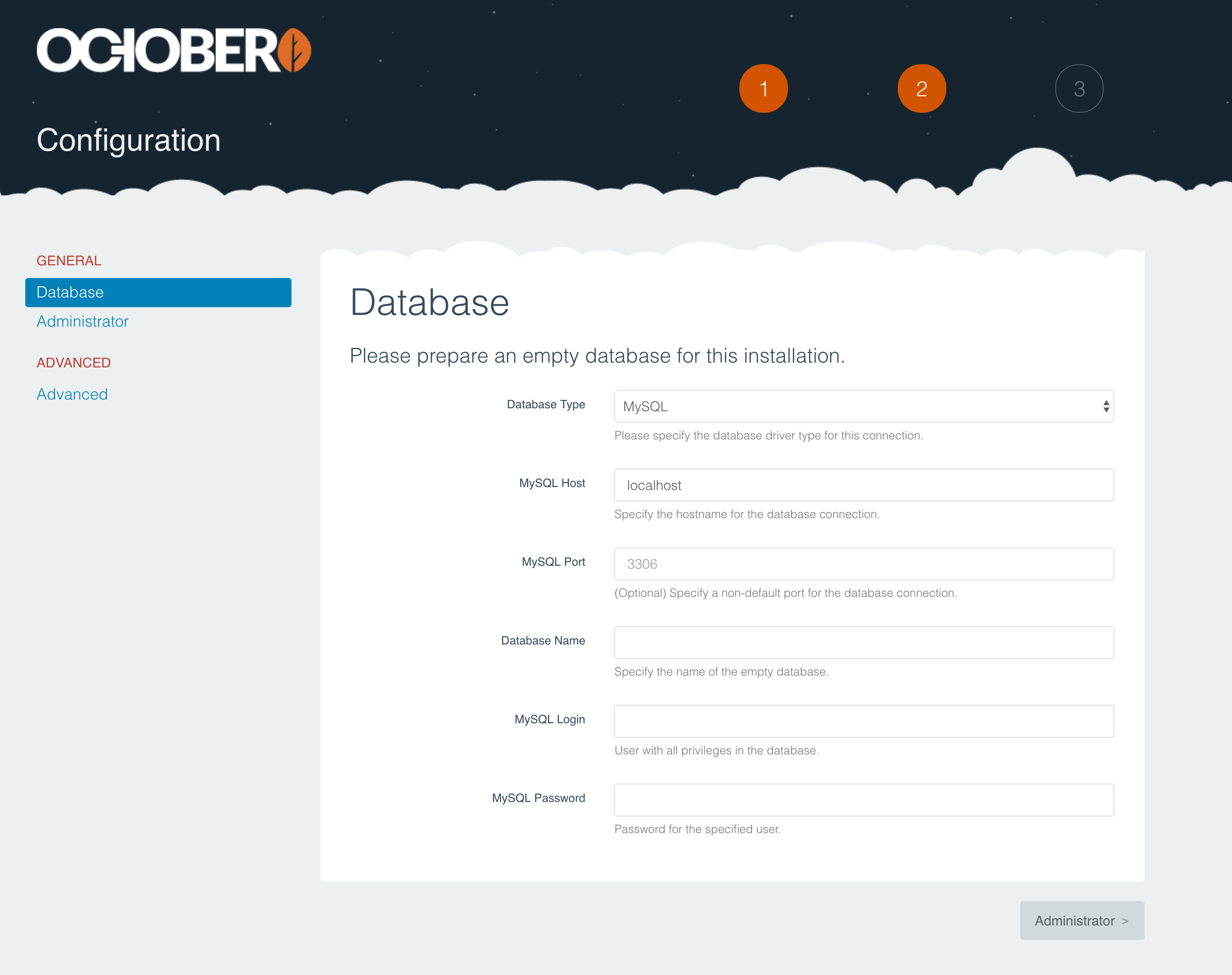Continue with the Administrator > button
This screenshot has height=975, width=1232.
[1082, 920]
